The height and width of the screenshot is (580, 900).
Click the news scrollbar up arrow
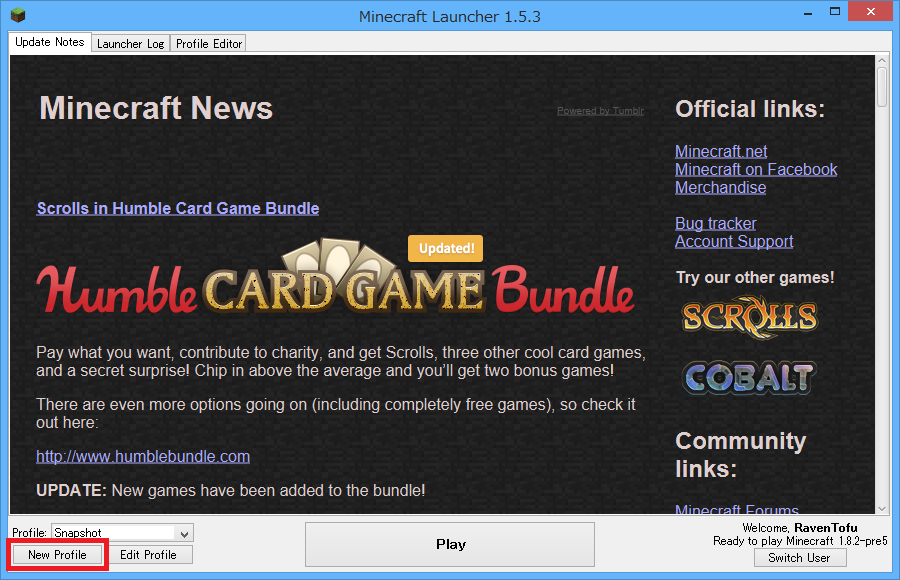coord(882,60)
